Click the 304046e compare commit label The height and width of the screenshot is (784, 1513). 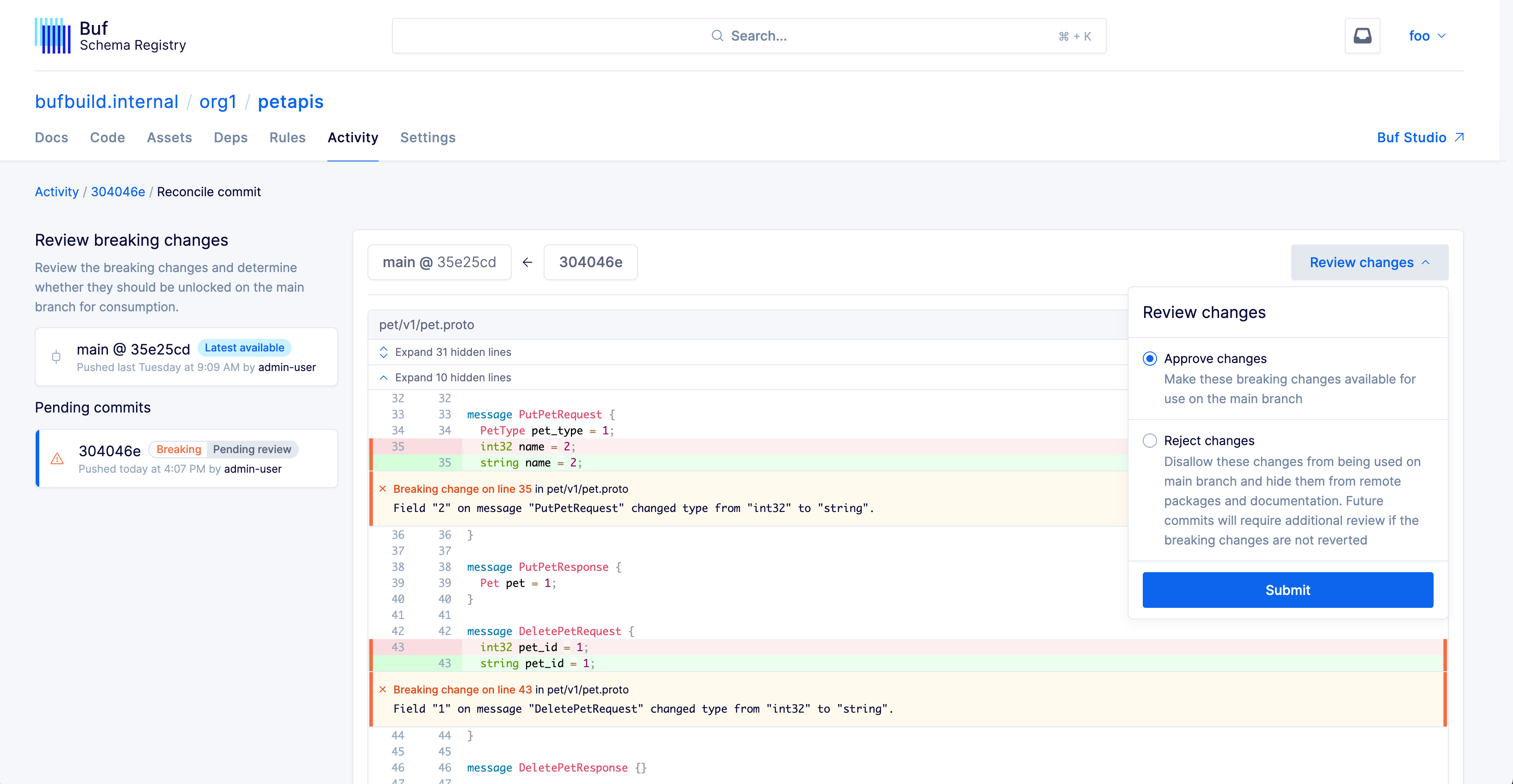click(591, 263)
